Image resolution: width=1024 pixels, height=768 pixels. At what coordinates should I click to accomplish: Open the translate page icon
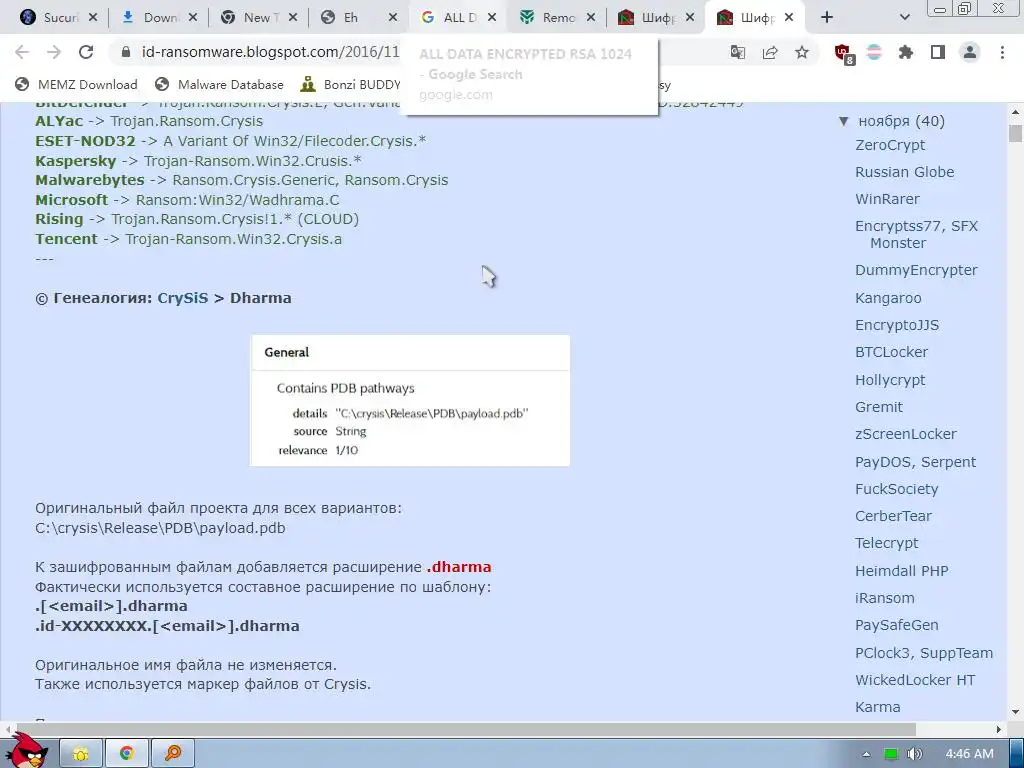click(x=738, y=52)
